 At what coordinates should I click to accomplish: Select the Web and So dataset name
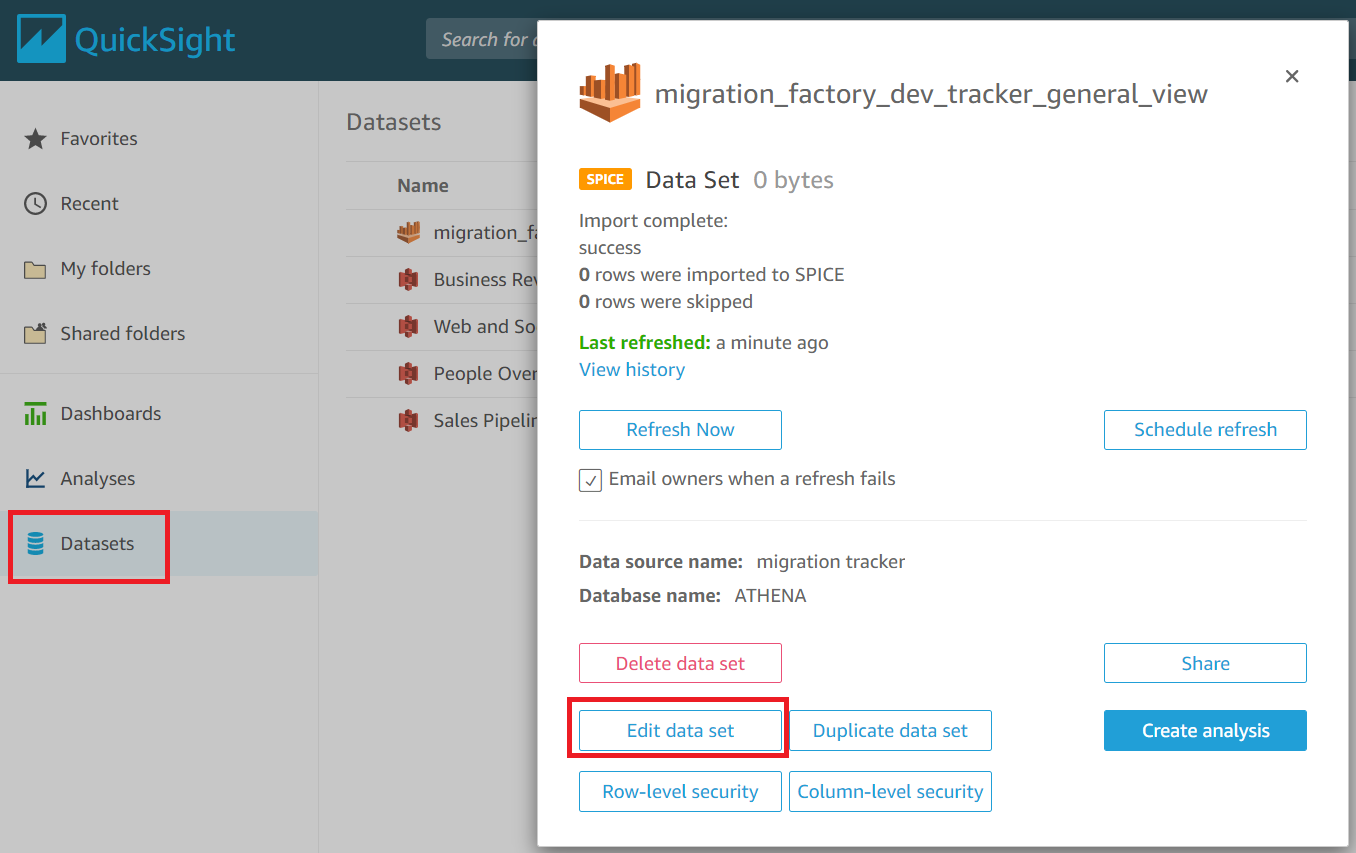pyautogui.click(x=485, y=327)
